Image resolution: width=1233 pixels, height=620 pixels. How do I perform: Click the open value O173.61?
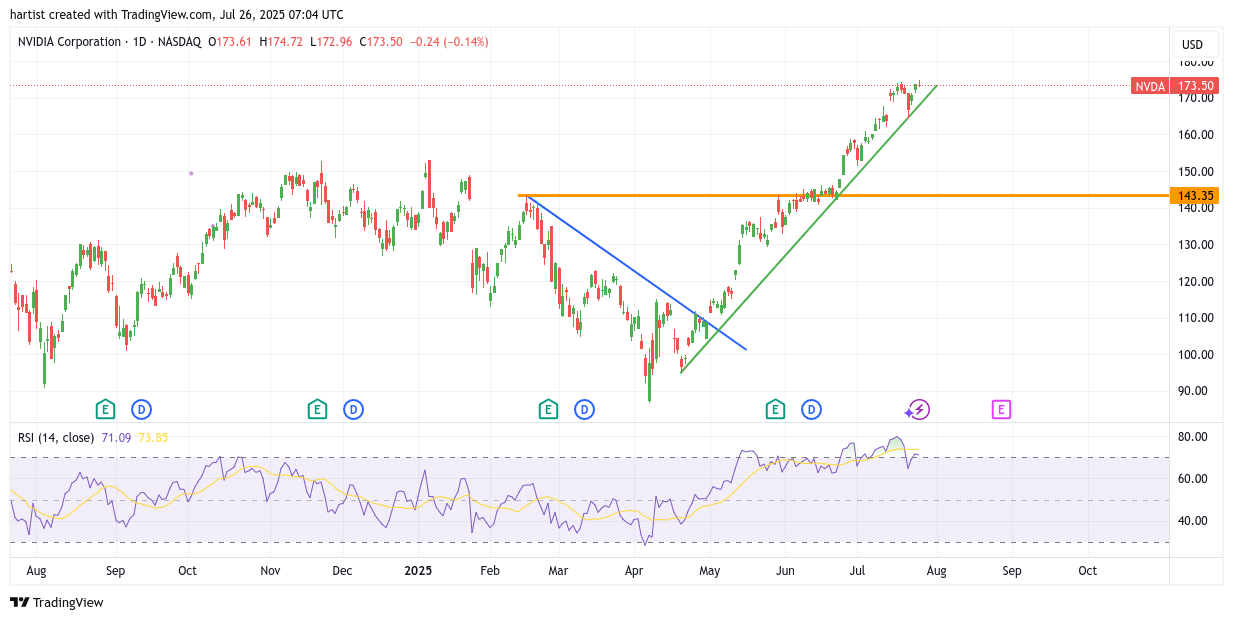(x=231, y=42)
